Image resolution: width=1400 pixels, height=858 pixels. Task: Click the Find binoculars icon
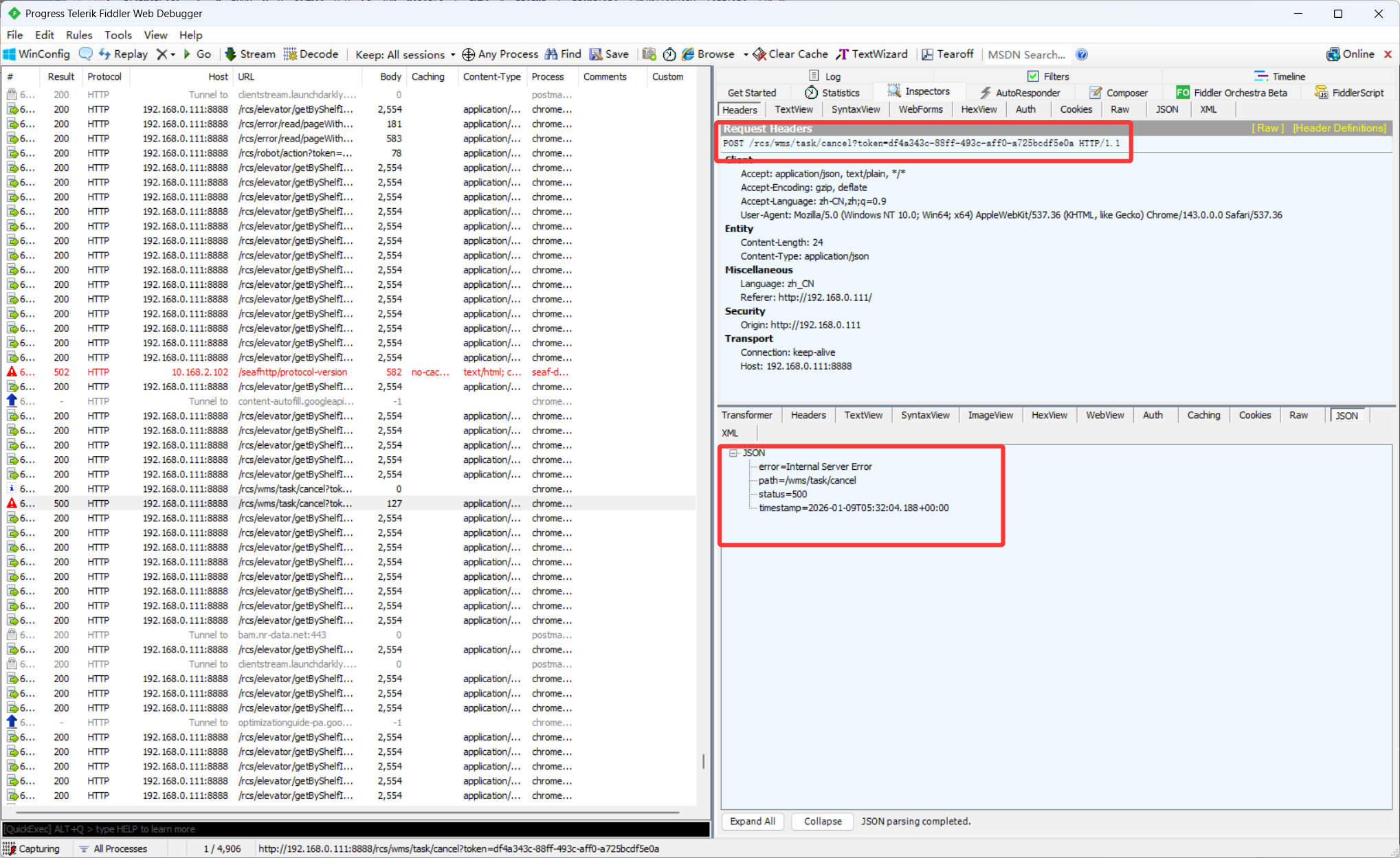[x=551, y=54]
